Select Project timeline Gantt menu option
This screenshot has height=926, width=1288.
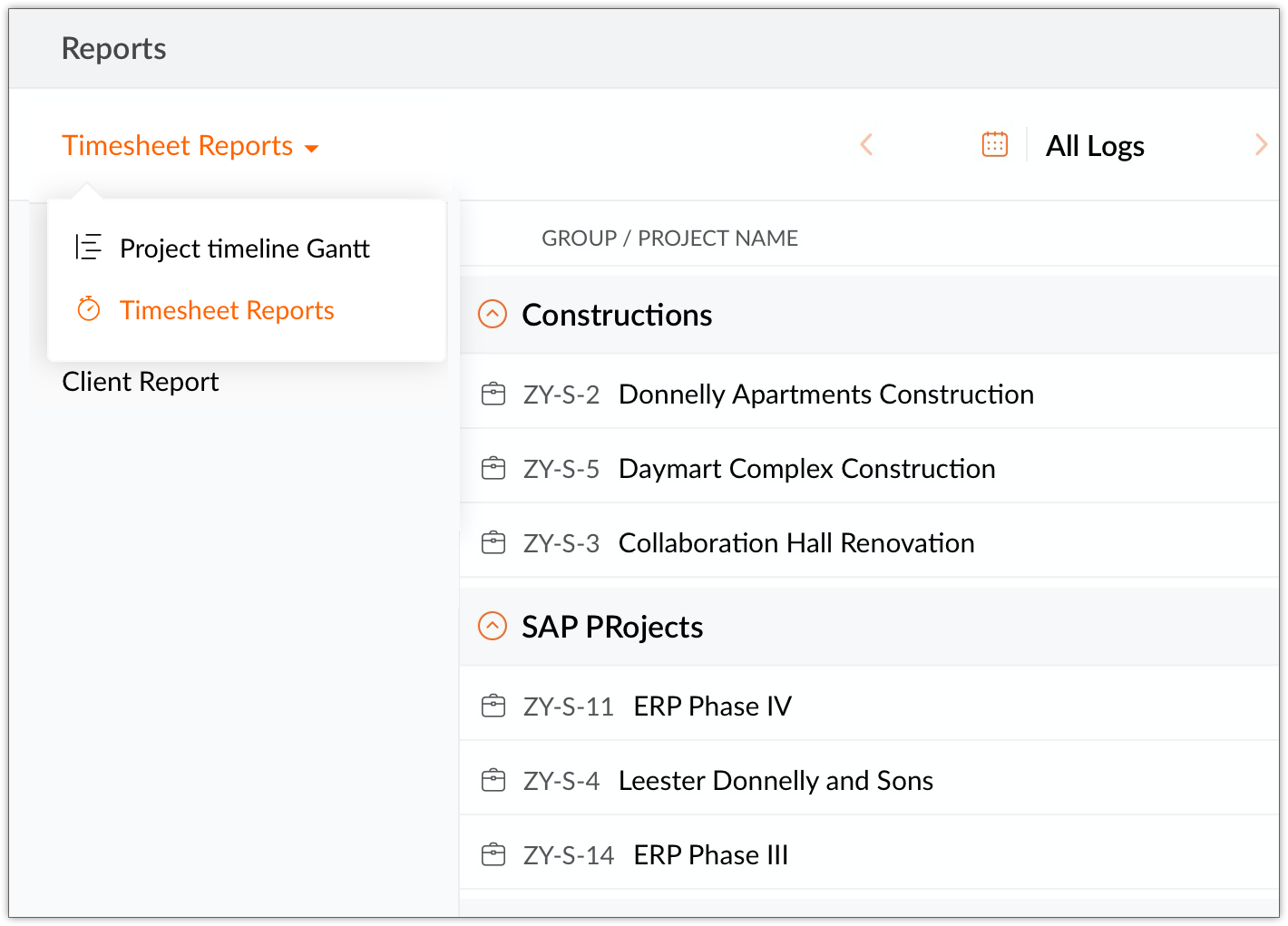coord(245,249)
